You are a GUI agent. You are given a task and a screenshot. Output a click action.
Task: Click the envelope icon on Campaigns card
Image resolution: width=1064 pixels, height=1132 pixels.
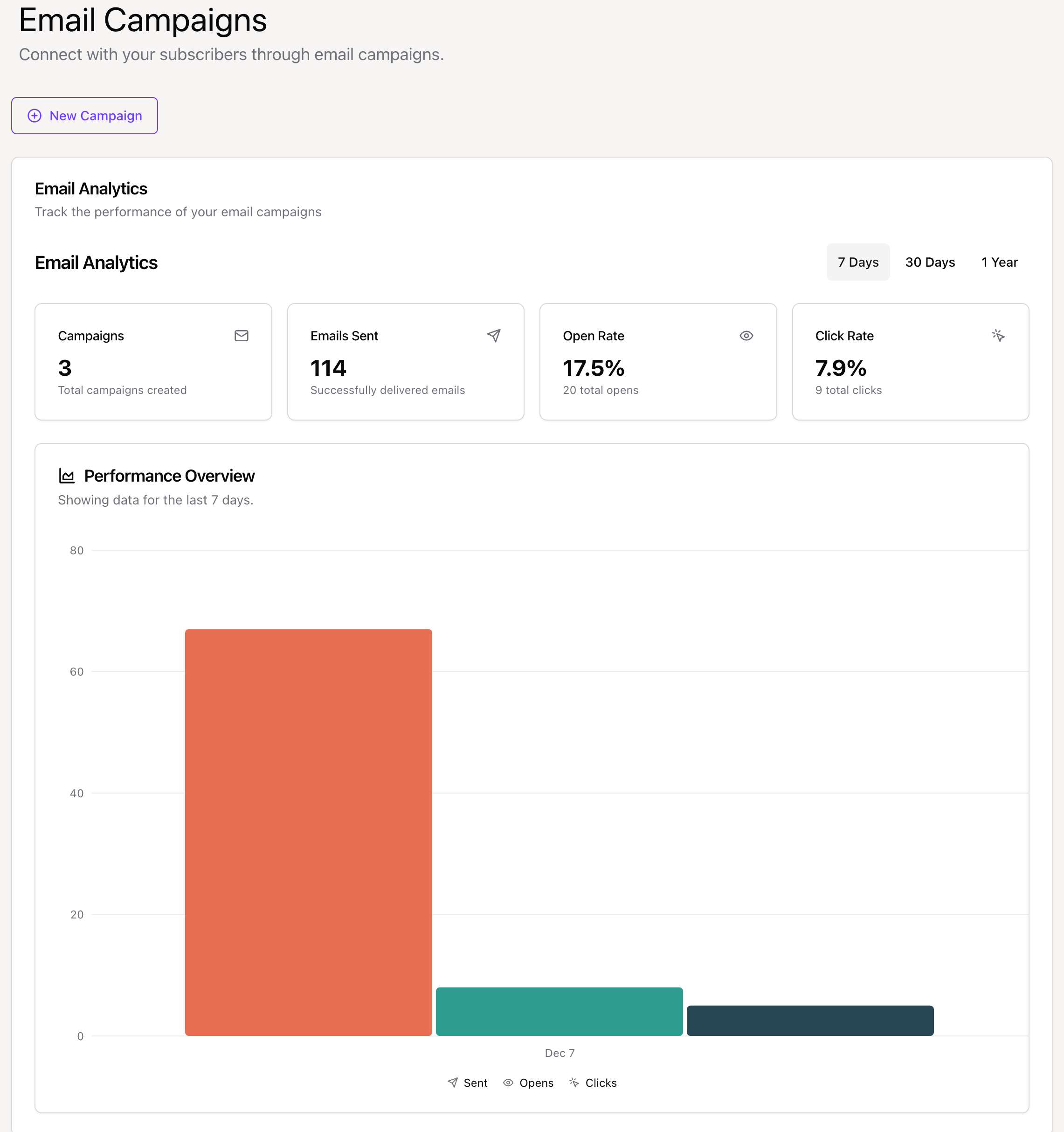coord(241,336)
